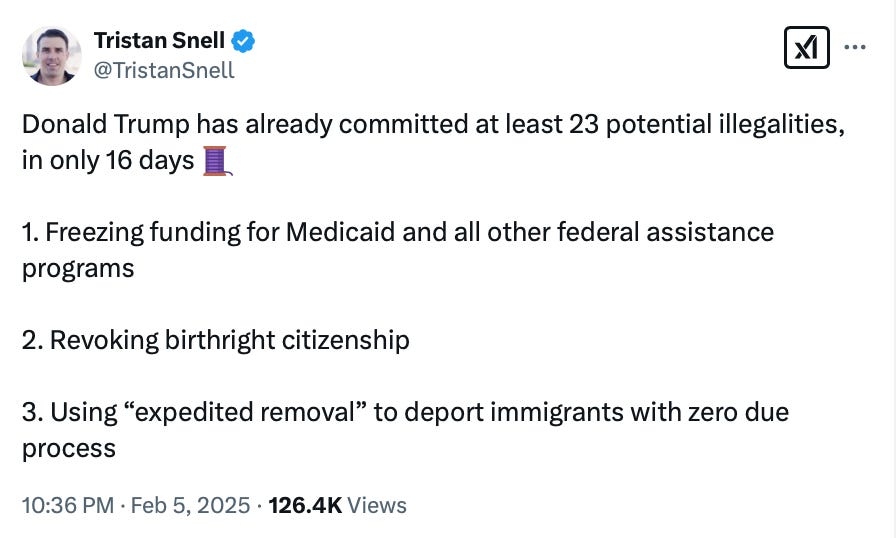
Task: Click the word "Views" label
Action: [377, 505]
